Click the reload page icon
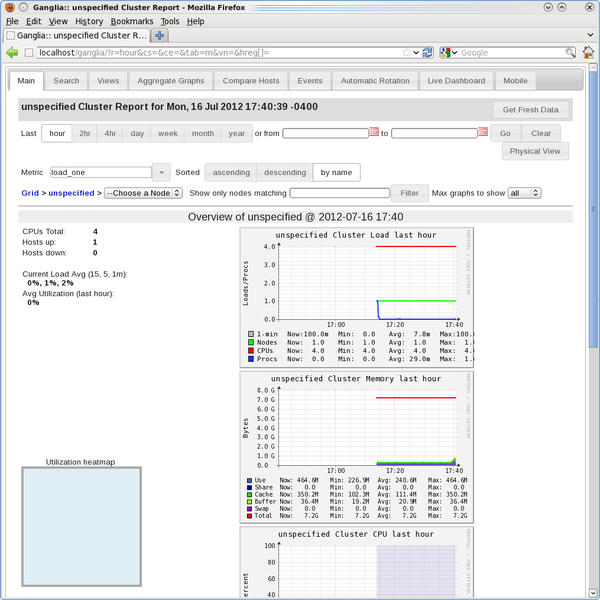Image resolution: width=600 pixels, height=600 pixels. (x=427, y=52)
